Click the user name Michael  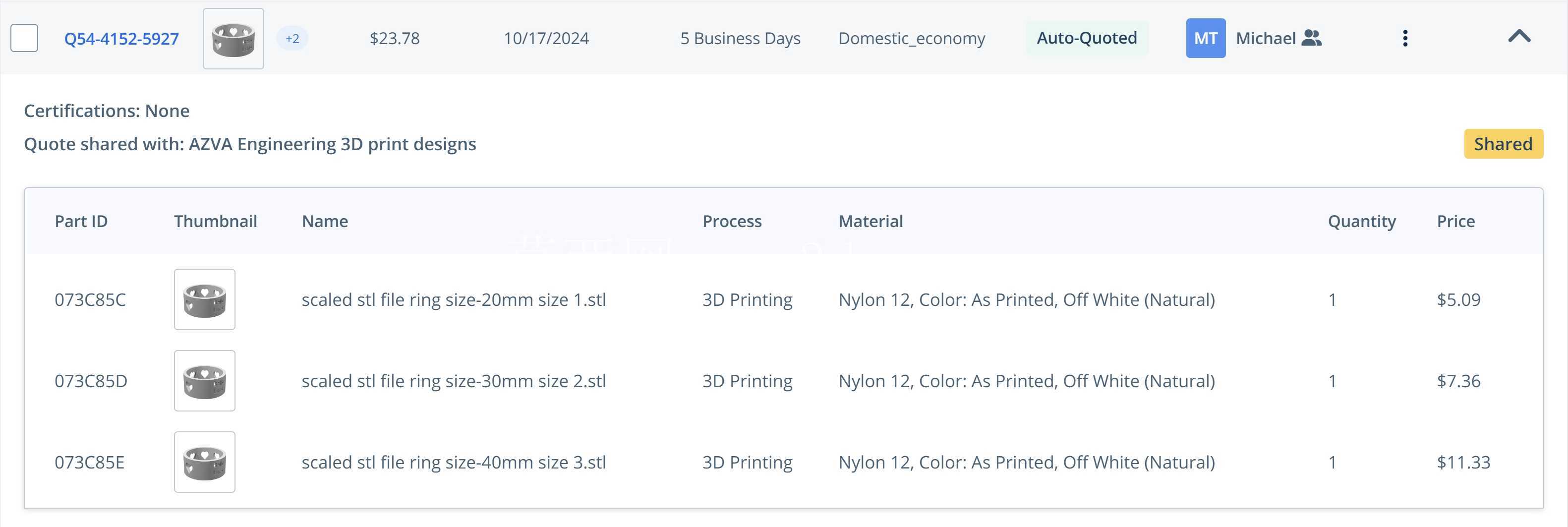(x=1266, y=38)
